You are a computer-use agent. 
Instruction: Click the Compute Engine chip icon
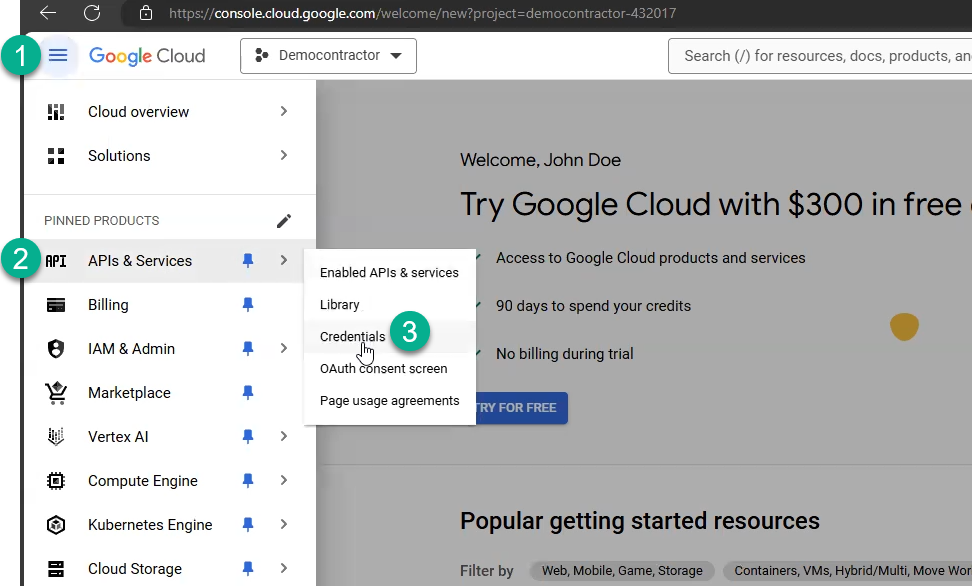coord(56,481)
